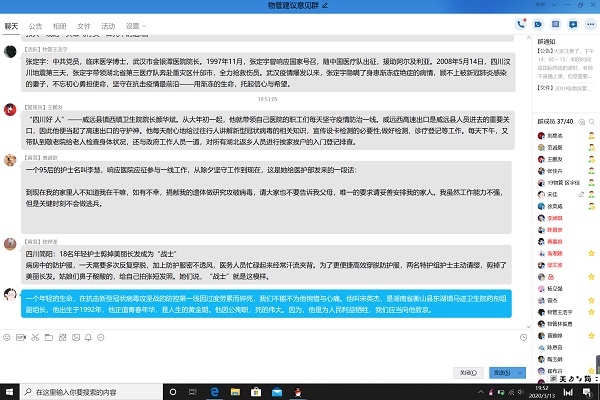Image resolution: width=600 pixels, height=400 pixels.
Task: Click the bell reminder icon
Action: (x=88, y=337)
